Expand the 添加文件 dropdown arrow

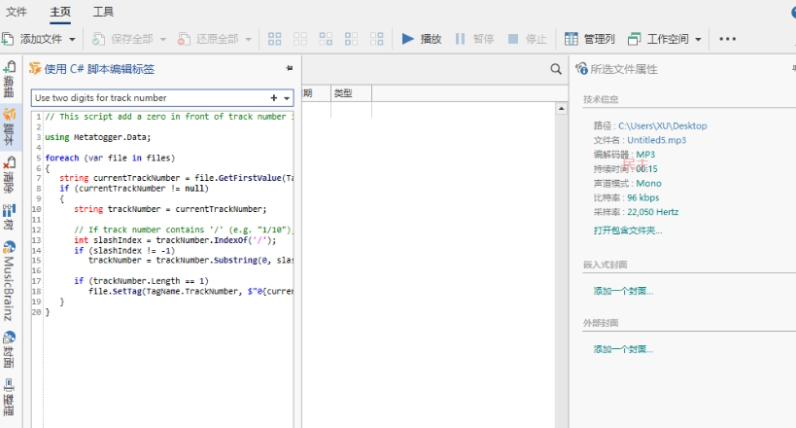(72, 39)
